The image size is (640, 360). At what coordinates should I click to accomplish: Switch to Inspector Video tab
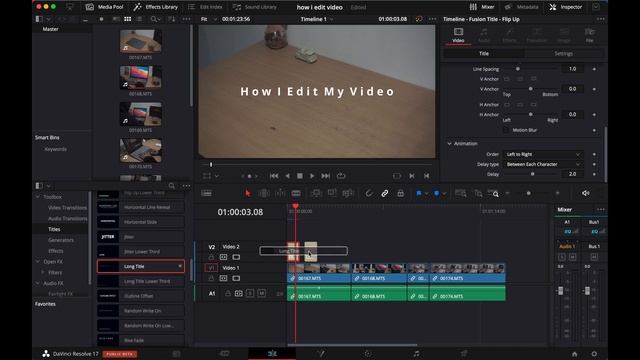(x=458, y=35)
